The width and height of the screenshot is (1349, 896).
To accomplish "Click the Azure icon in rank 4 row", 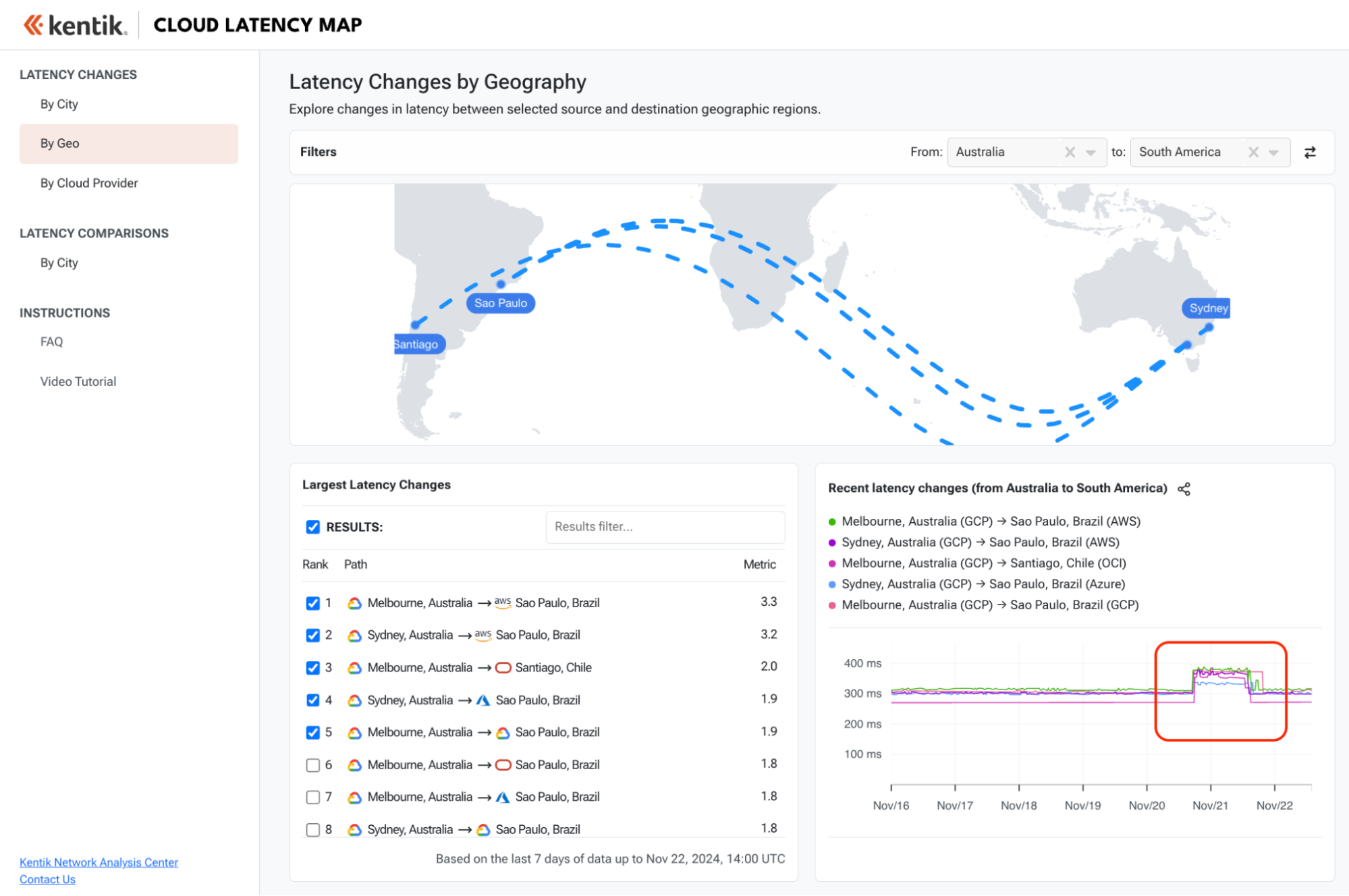I will [483, 700].
